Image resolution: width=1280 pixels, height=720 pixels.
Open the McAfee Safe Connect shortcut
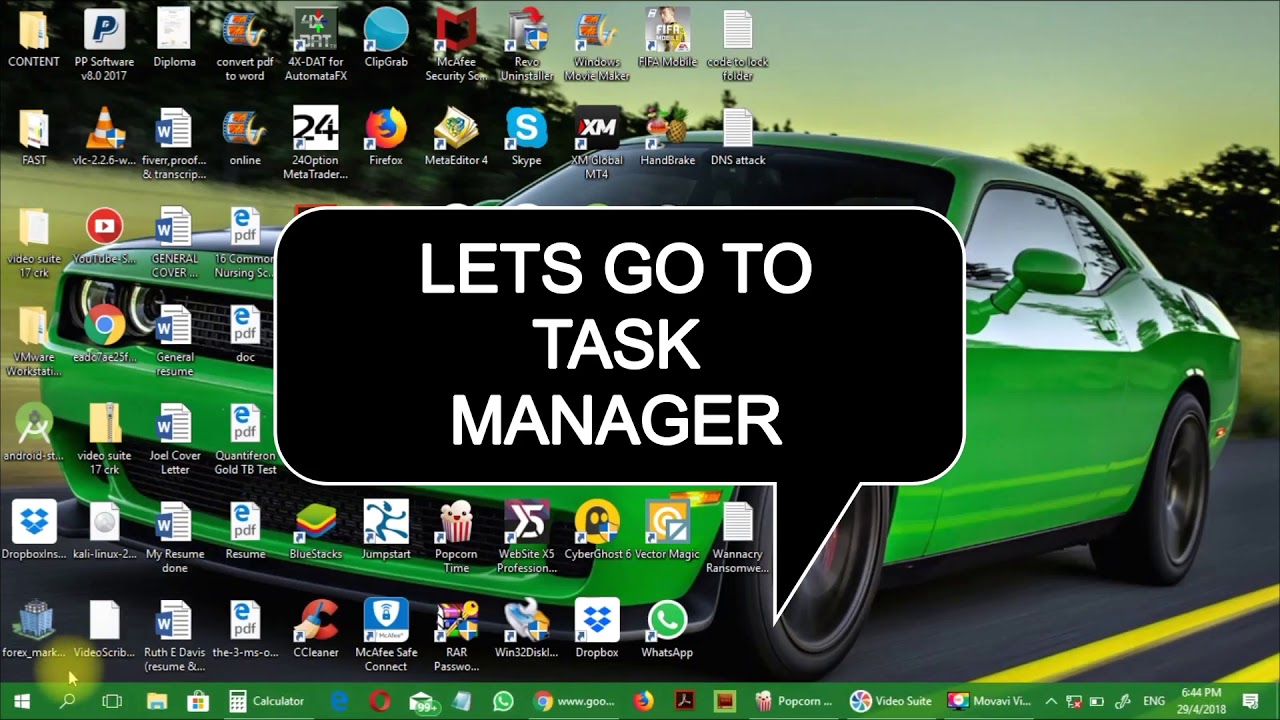click(386, 635)
